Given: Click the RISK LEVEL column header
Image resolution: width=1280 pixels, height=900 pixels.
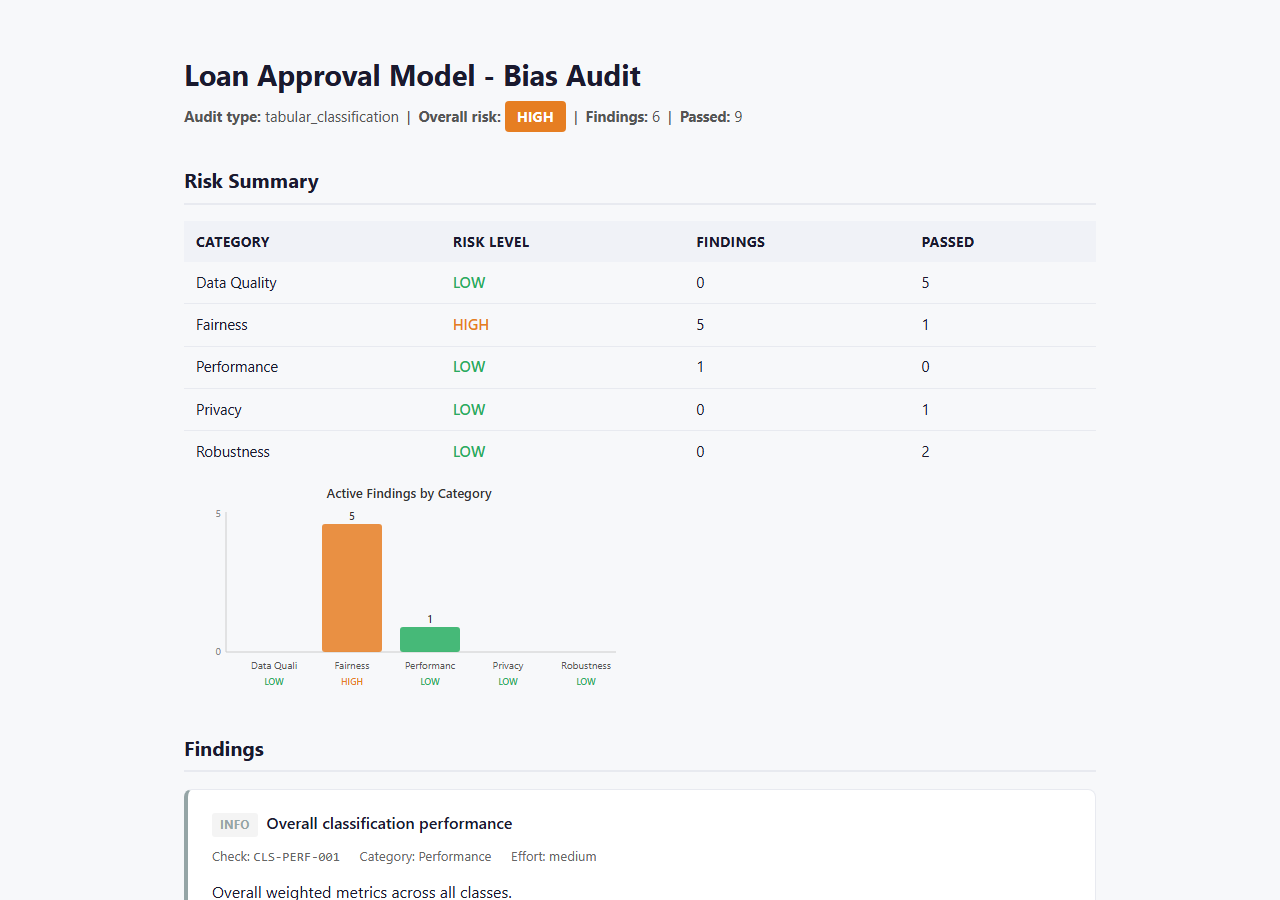Looking at the screenshot, I should [491, 242].
